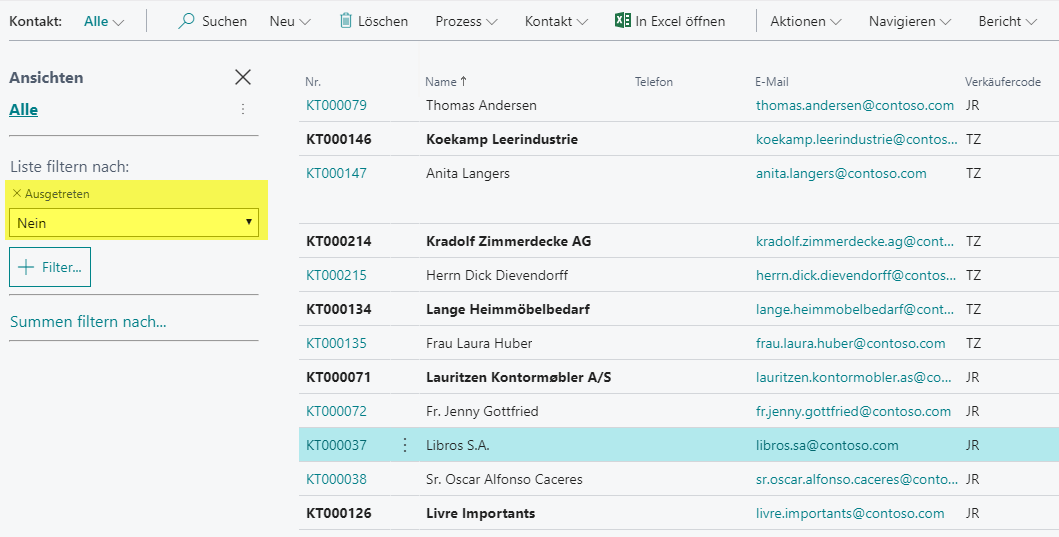
Task: Click company number KT000126
Action: click(338, 513)
